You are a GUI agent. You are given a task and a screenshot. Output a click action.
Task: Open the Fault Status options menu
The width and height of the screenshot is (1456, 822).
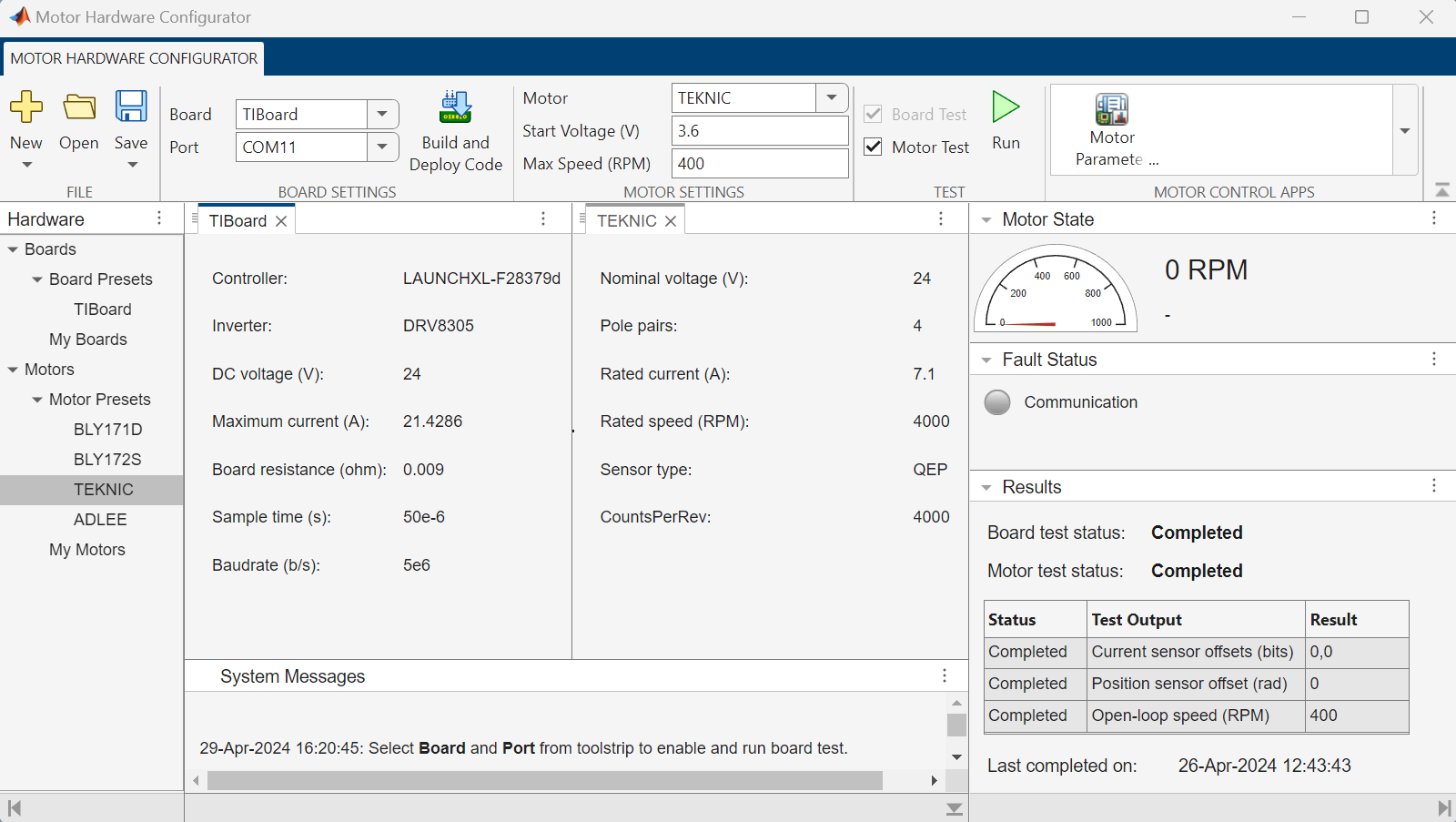1436,359
